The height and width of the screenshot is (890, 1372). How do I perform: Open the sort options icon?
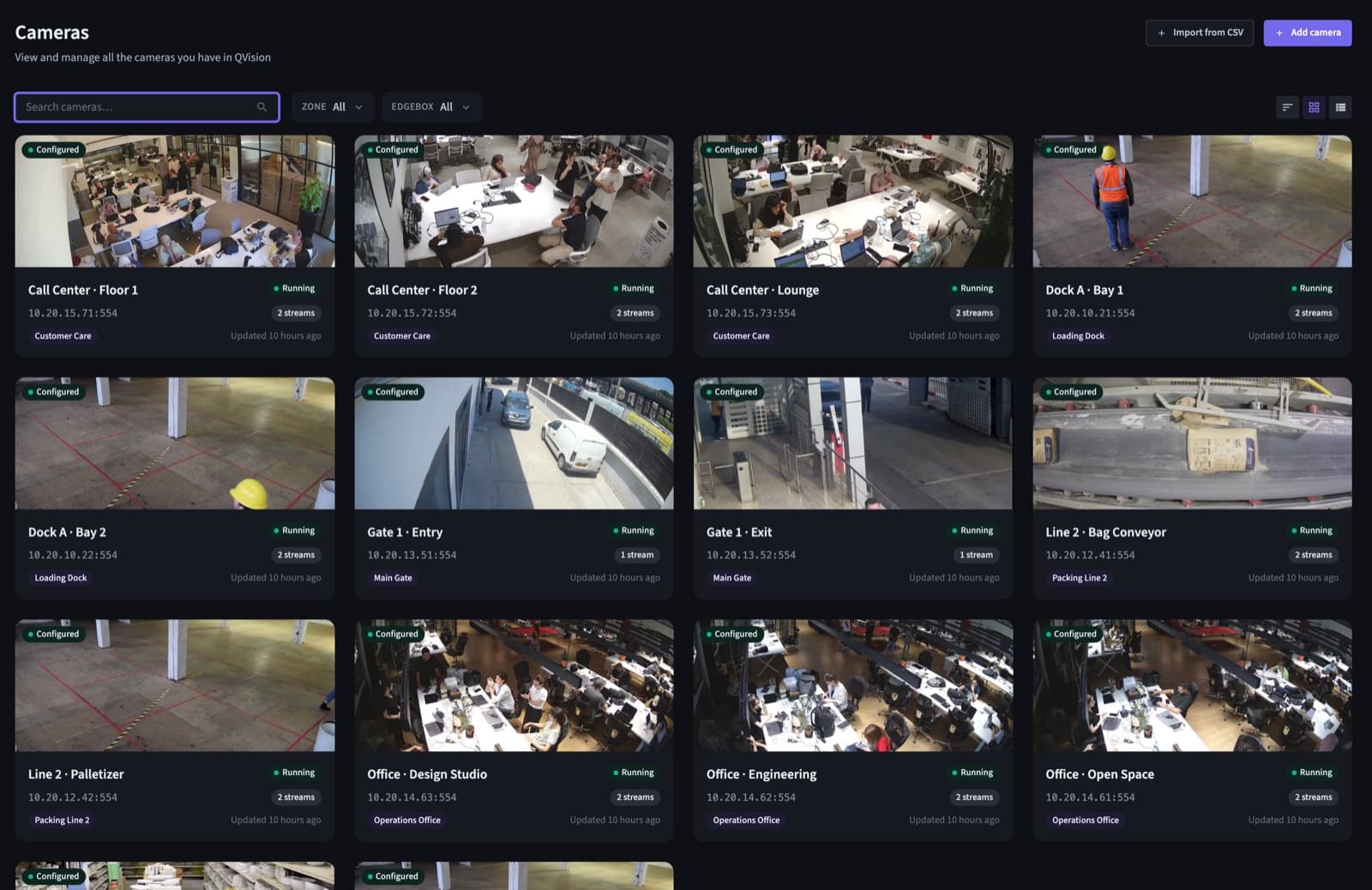click(x=1287, y=107)
